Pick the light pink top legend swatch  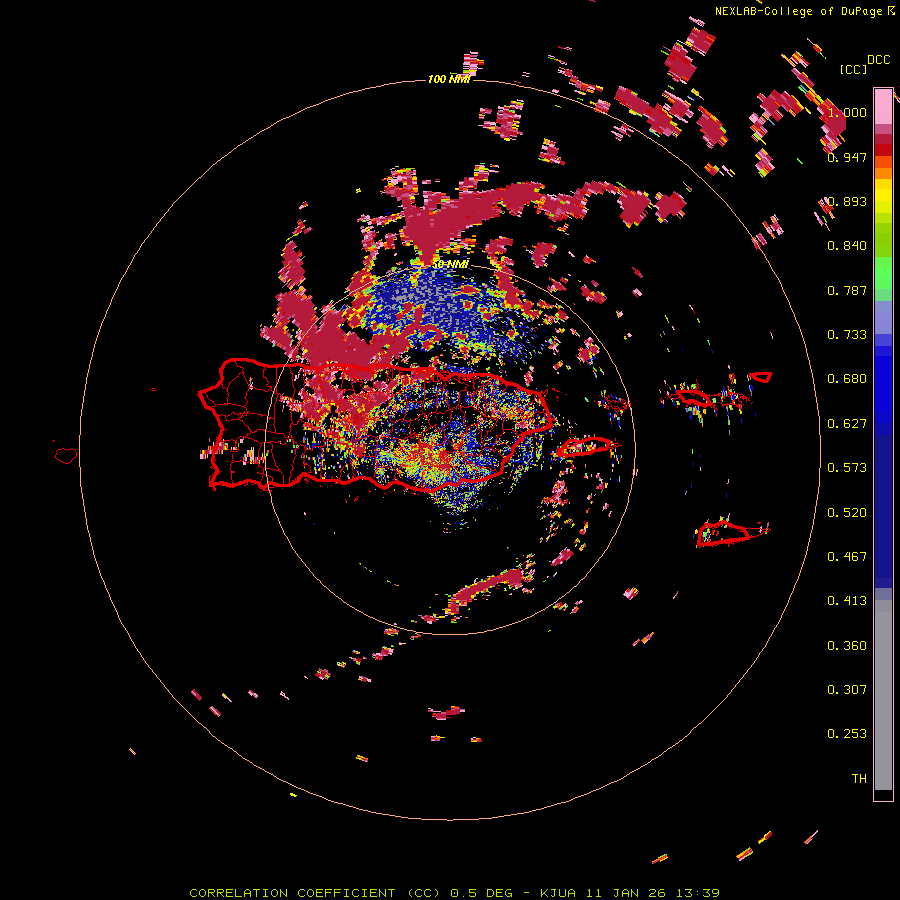click(883, 106)
